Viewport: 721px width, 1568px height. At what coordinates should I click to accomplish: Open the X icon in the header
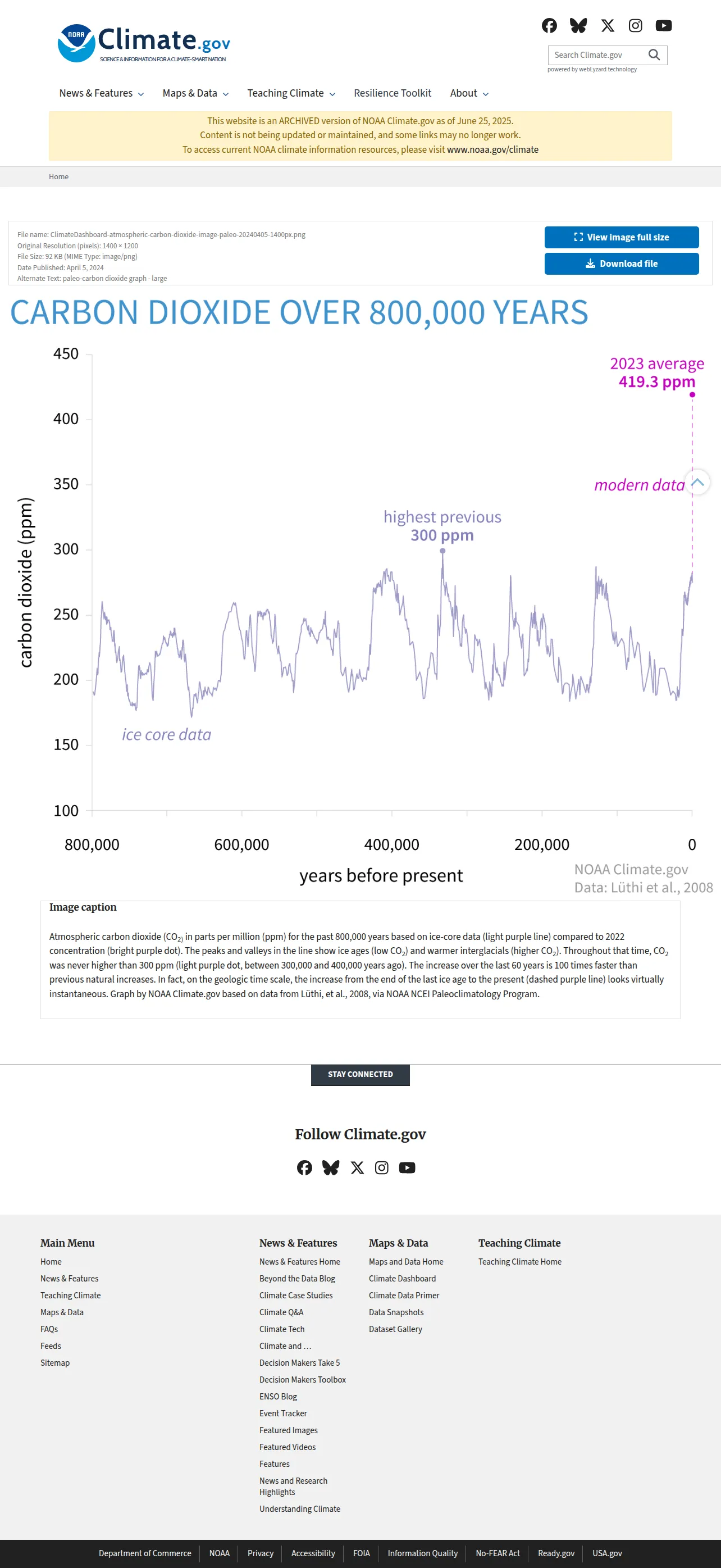pyautogui.click(x=607, y=26)
